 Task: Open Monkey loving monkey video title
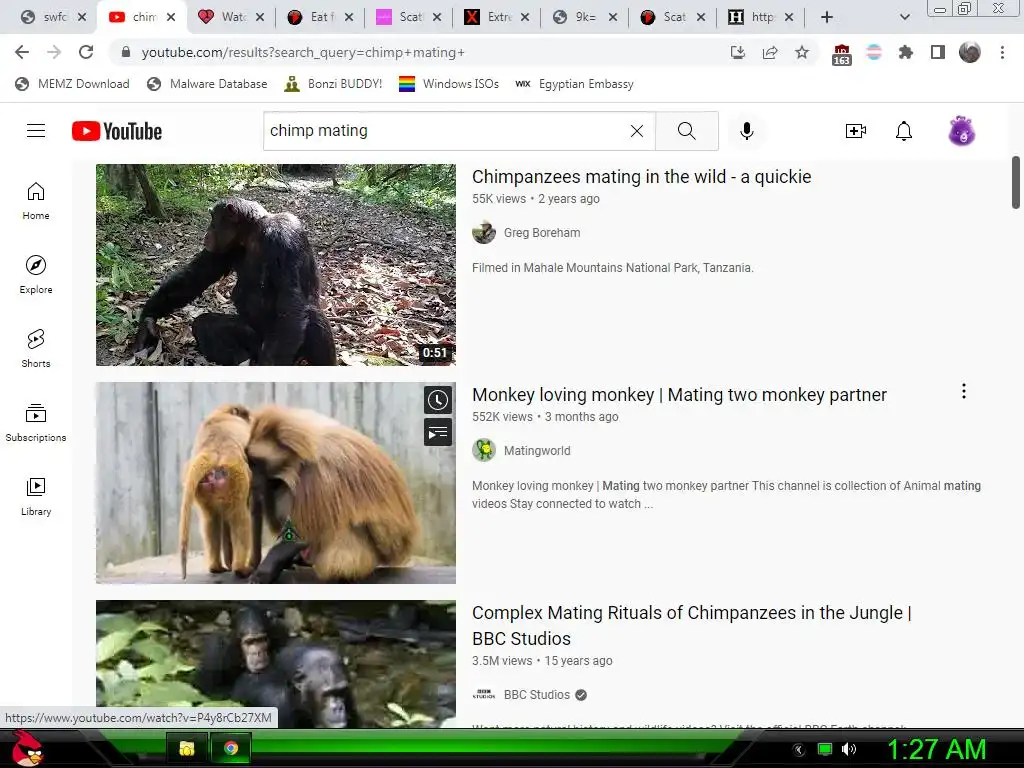679,394
